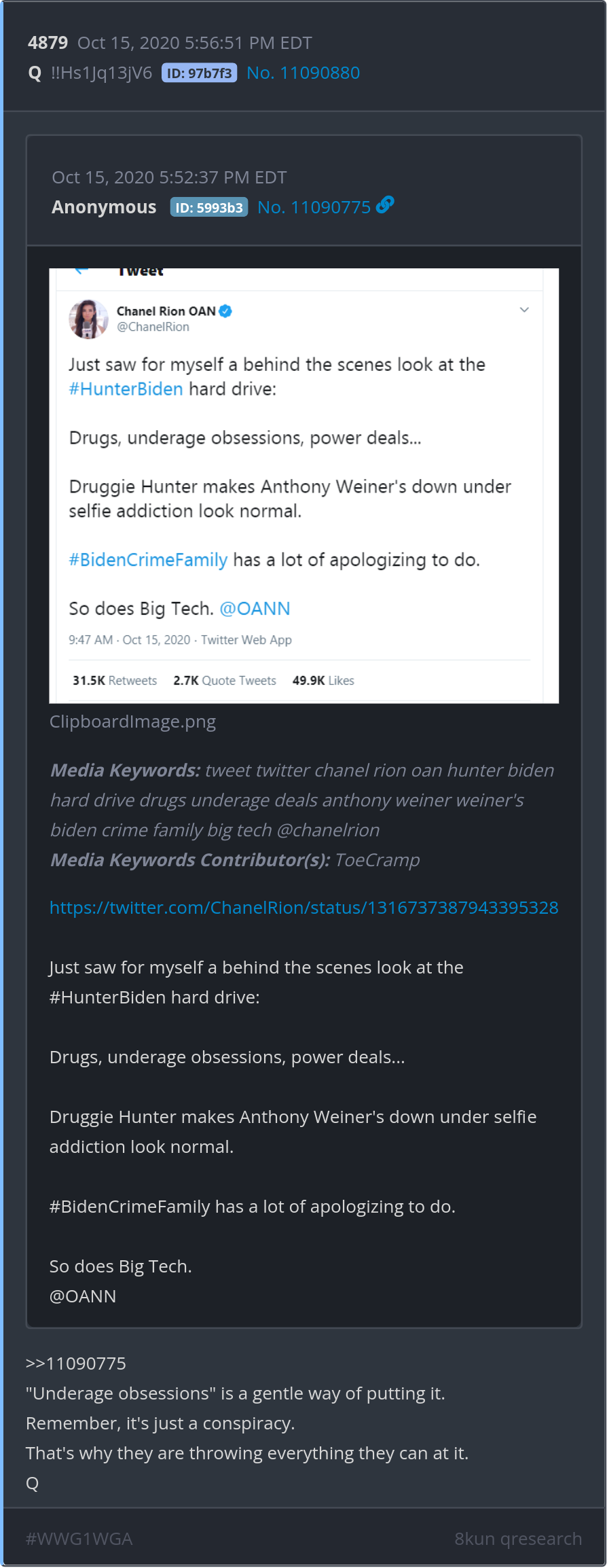Click Chanel Rion's profile avatar
Viewport: 607px width, 1568px height.
[x=88, y=319]
